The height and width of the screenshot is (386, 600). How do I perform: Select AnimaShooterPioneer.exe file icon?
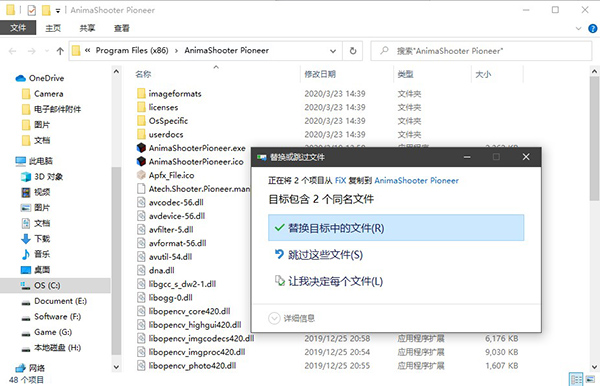[141, 148]
